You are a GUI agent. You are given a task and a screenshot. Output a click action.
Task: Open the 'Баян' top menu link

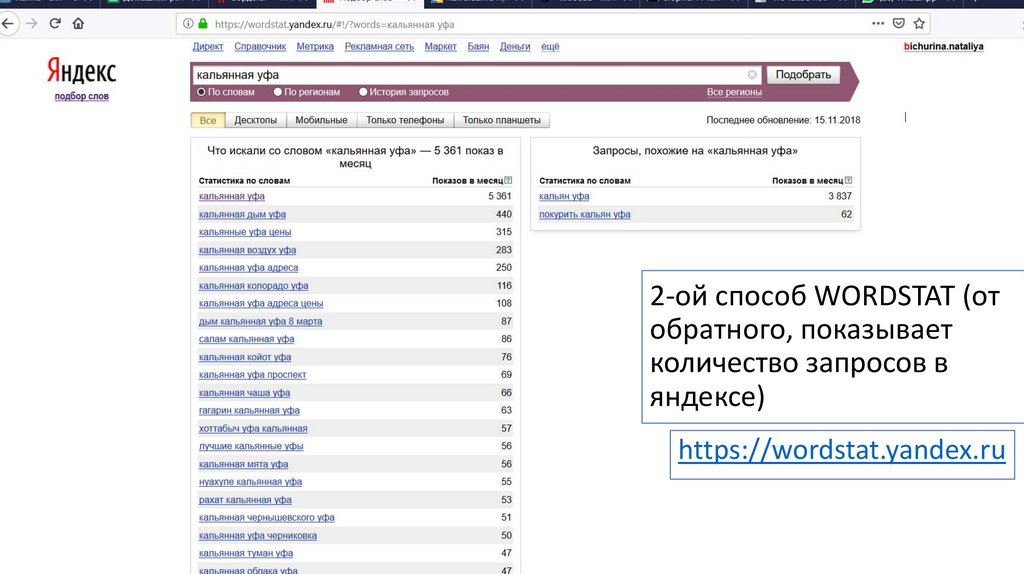pyautogui.click(x=478, y=46)
